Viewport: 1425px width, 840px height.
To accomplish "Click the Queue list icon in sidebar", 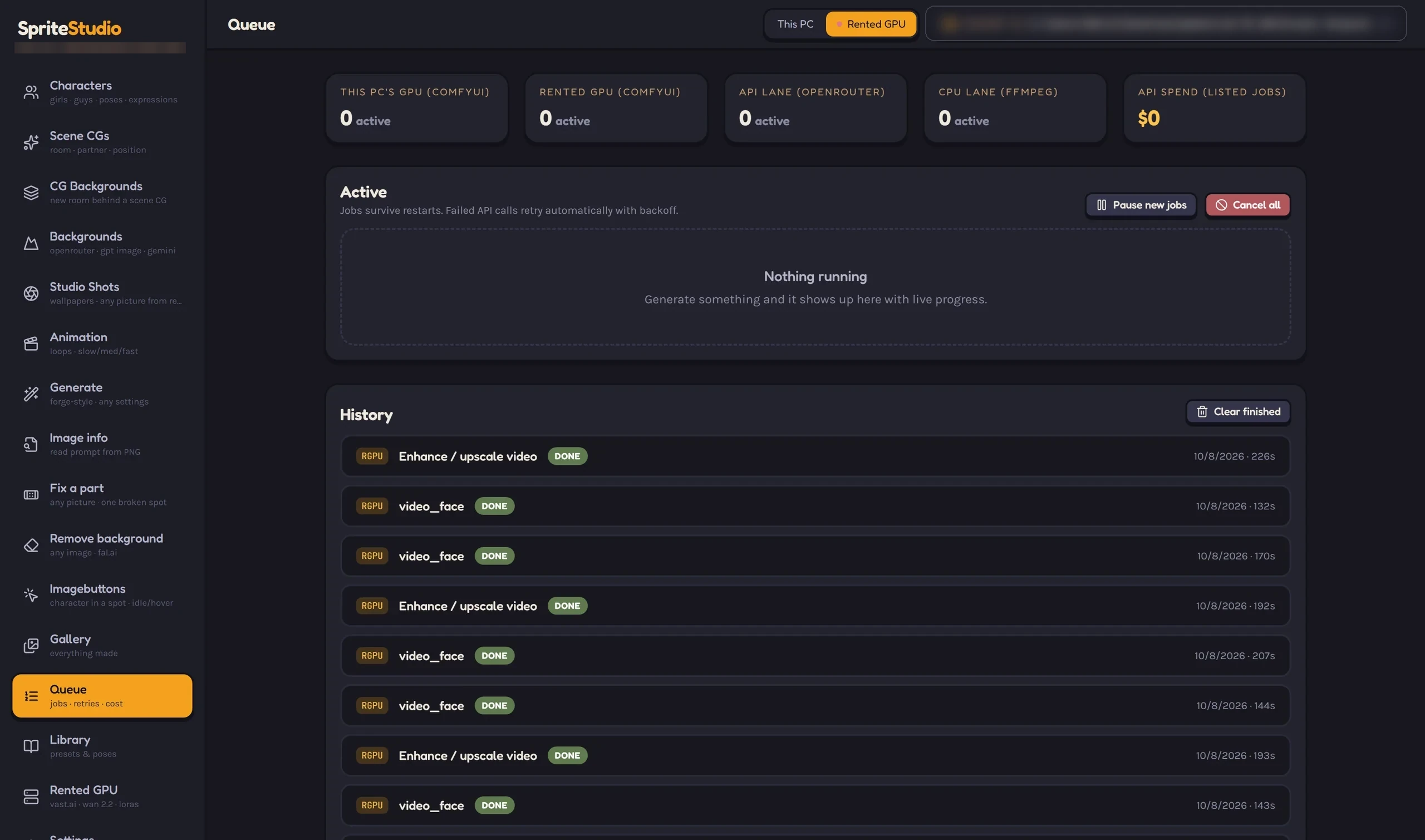I will click(x=31, y=696).
